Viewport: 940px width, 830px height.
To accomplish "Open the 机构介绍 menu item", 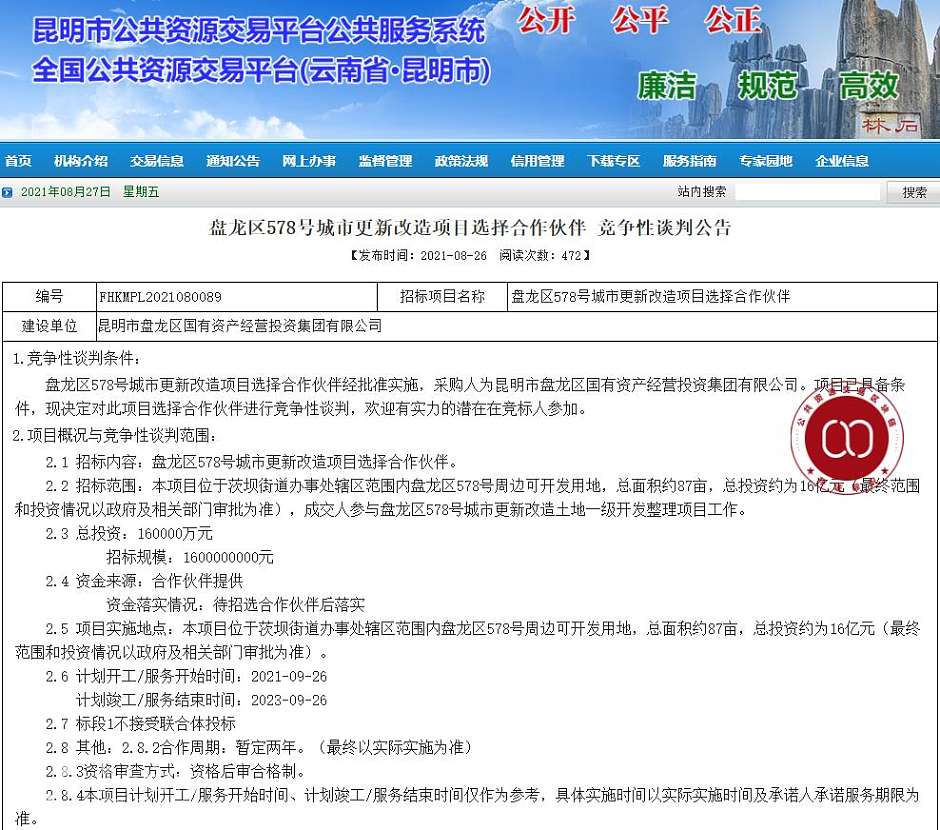I will (81, 161).
